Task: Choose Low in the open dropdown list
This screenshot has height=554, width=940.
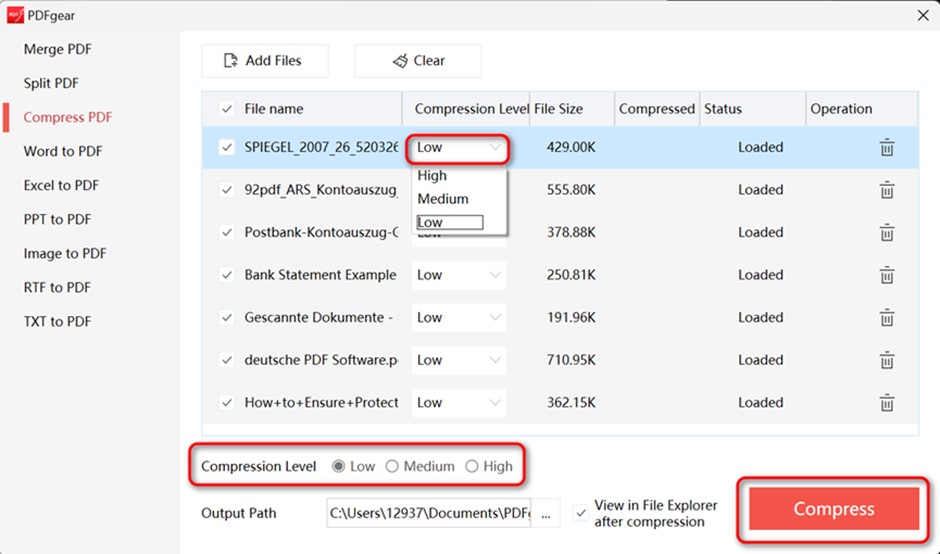Action: click(x=459, y=222)
